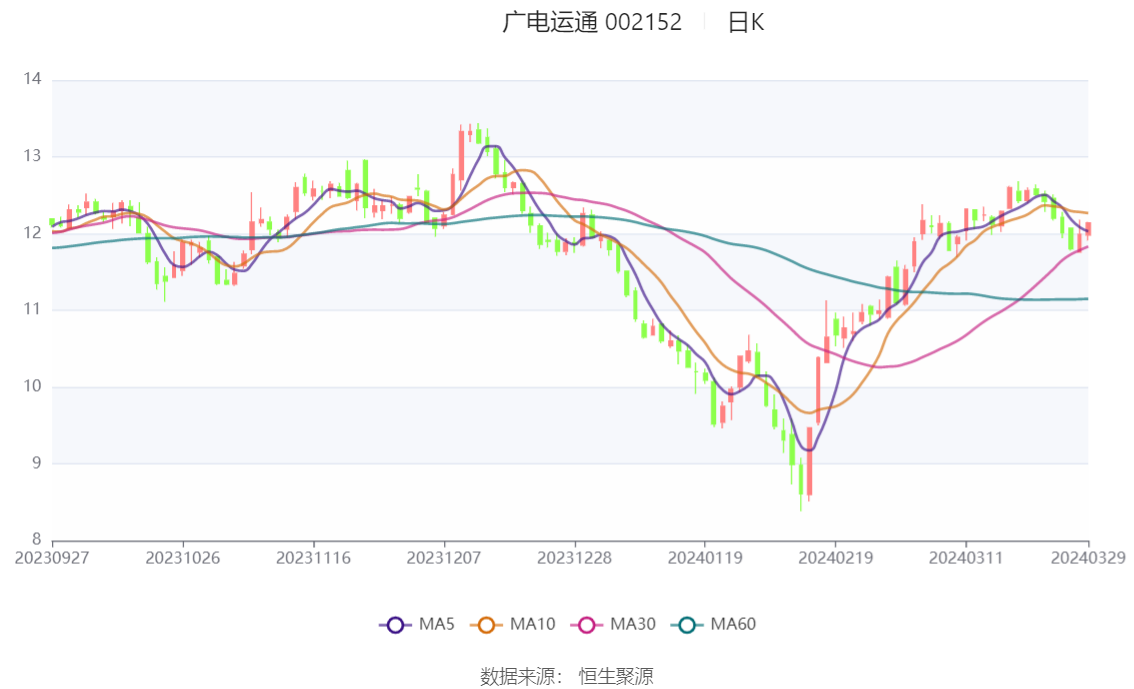This screenshot has height=689, width=1134.
Task: Click x-axis date label 20231026
Action: coord(183,558)
